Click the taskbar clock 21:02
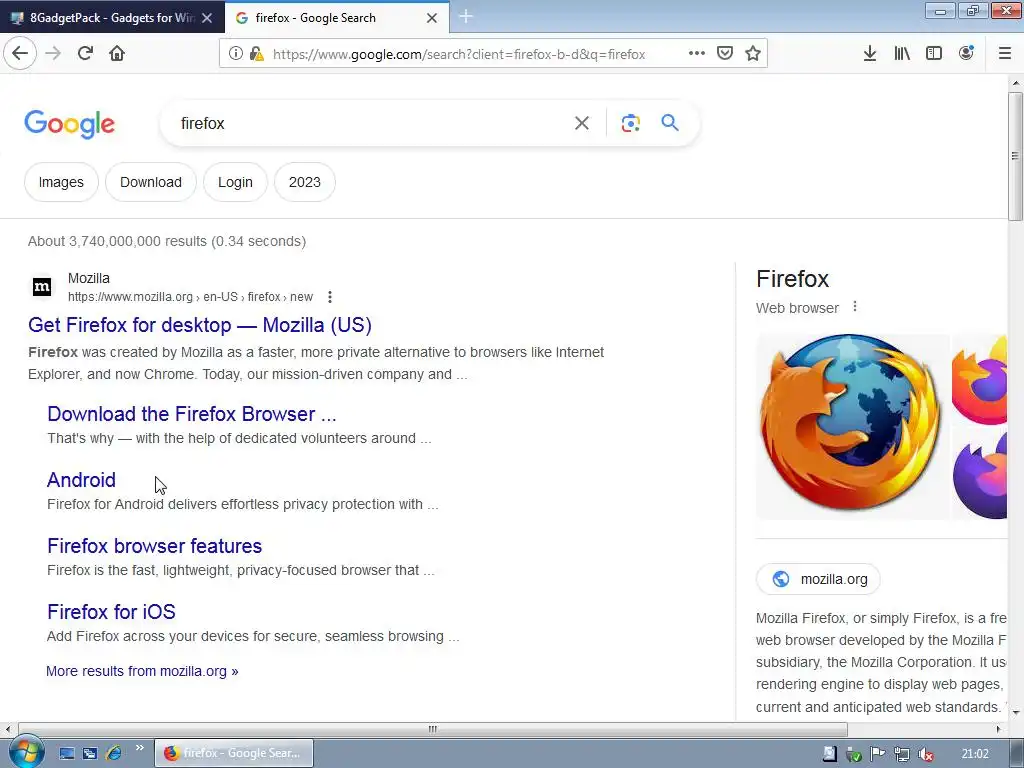 click(975, 754)
